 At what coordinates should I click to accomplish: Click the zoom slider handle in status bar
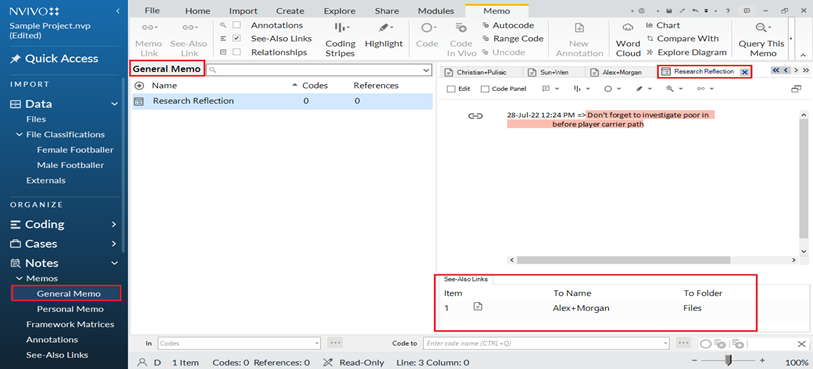tap(728, 360)
